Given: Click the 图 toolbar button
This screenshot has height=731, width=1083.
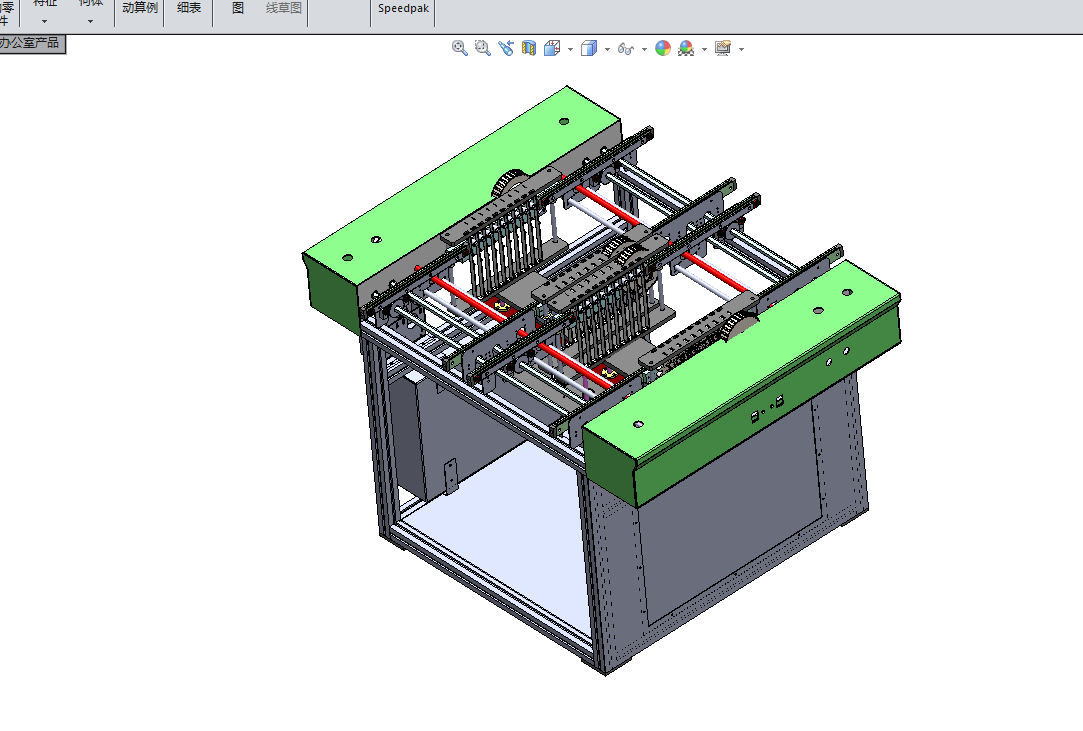Looking at the screenshot, I should click(x=238, y=9).
